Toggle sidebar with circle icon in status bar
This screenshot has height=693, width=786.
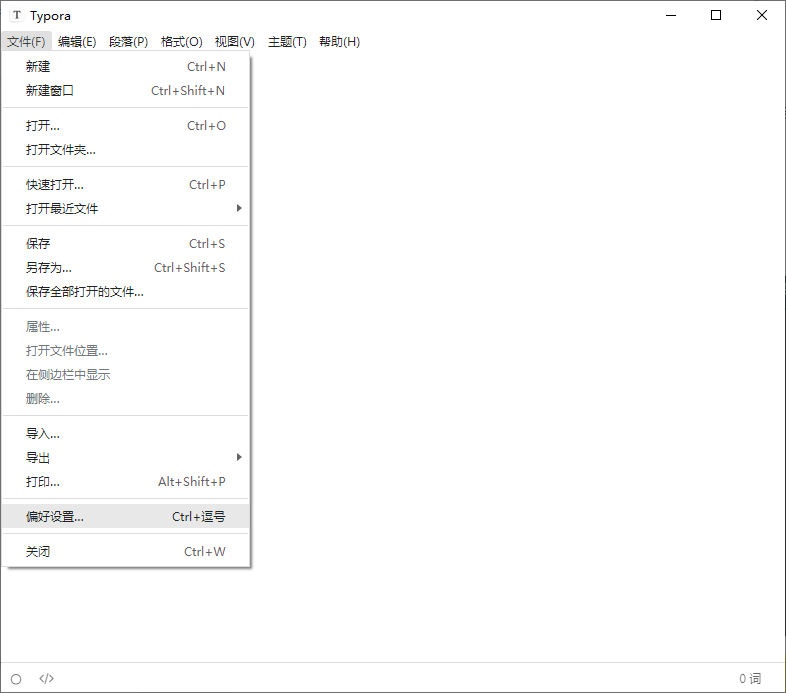16,679
